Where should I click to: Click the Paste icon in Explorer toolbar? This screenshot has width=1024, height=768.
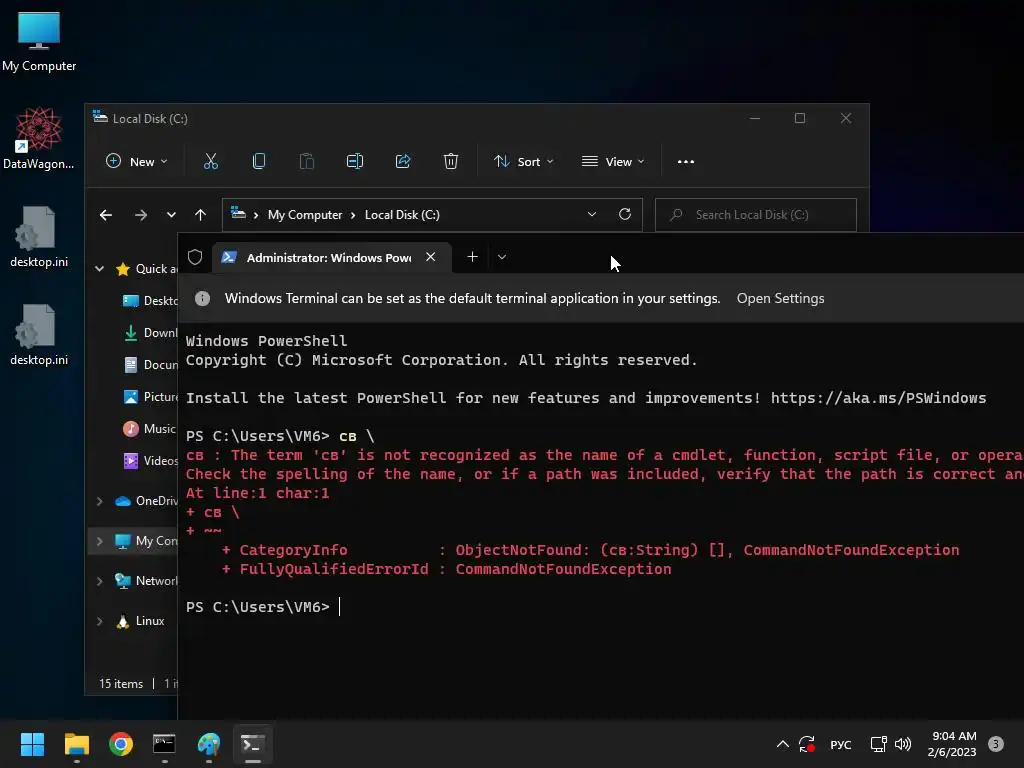(306, 161)
